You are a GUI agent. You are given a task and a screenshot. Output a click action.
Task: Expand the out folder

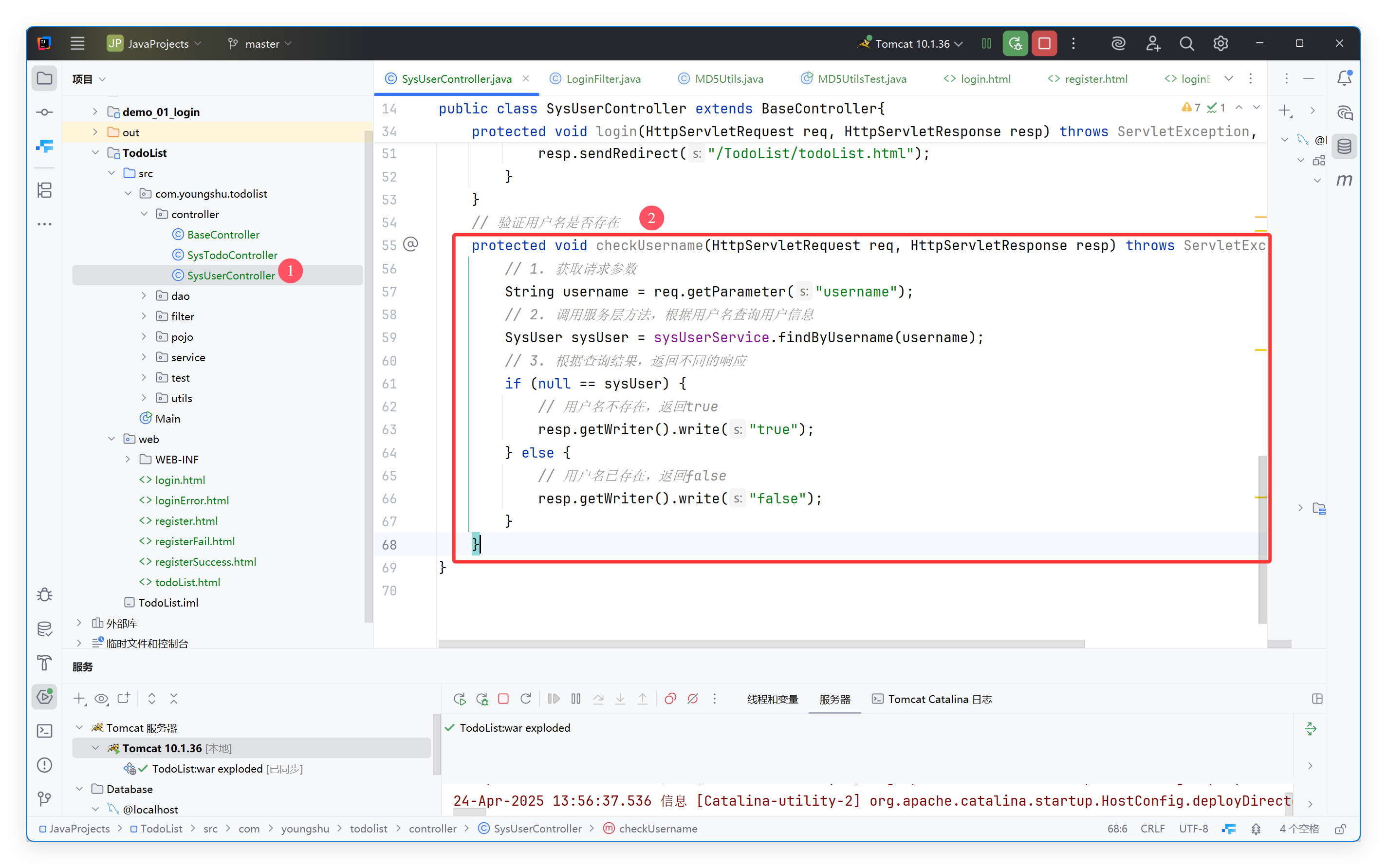tap(95, 132)
